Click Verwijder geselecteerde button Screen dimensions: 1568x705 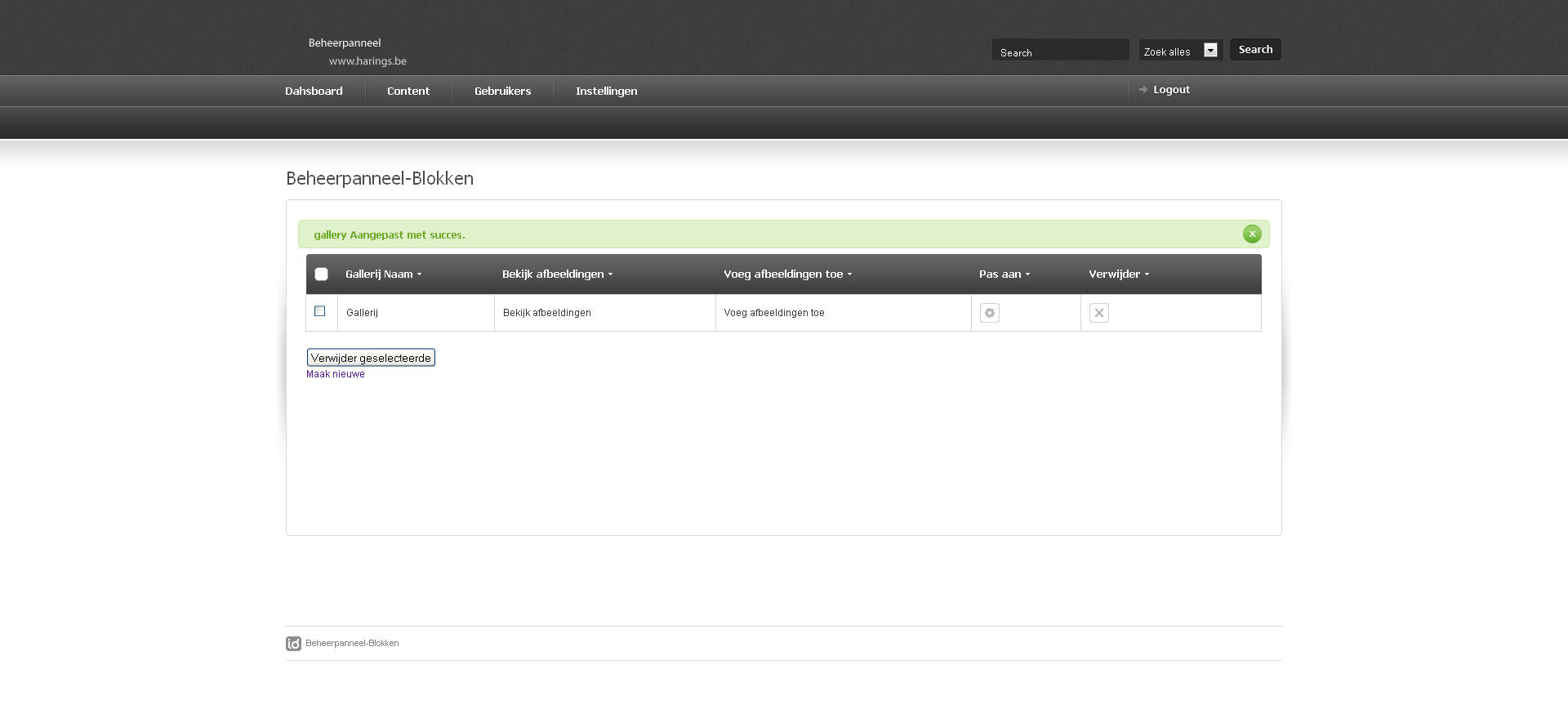pyautogui.click(x=371, y=358)
